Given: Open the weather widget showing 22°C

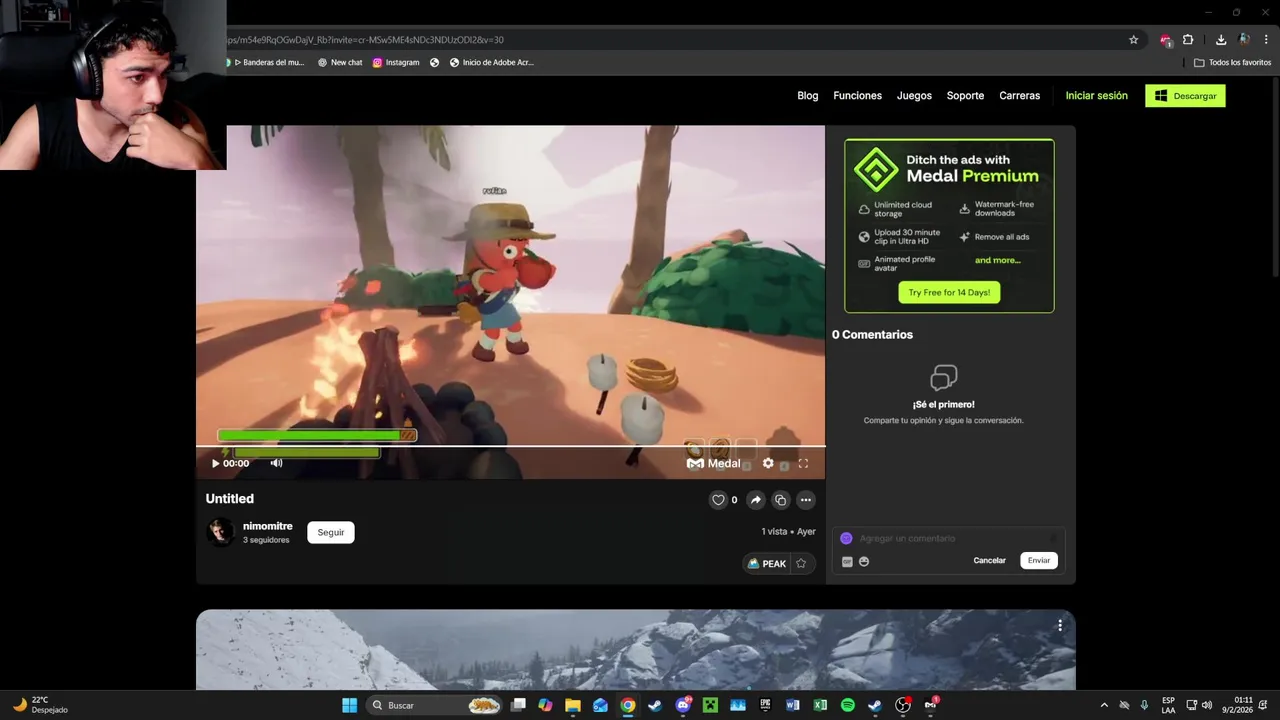Looking at the screenshot, I should (x=40, y=705).
